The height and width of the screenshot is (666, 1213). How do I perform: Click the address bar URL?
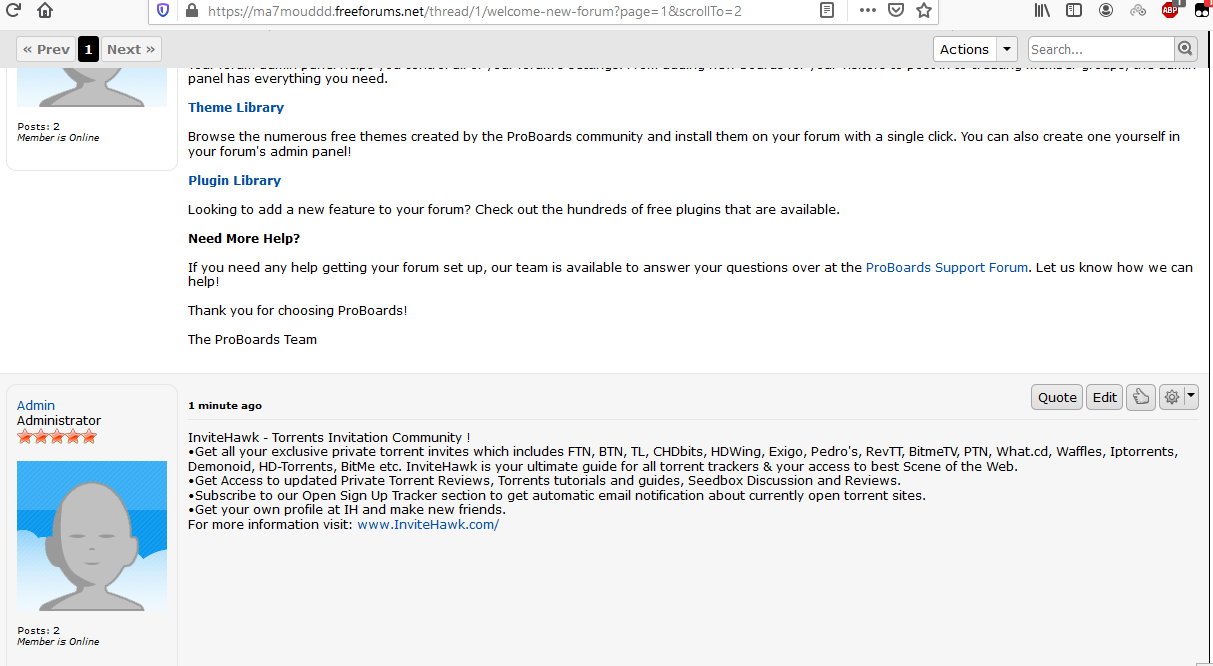[x=474, y=11]
